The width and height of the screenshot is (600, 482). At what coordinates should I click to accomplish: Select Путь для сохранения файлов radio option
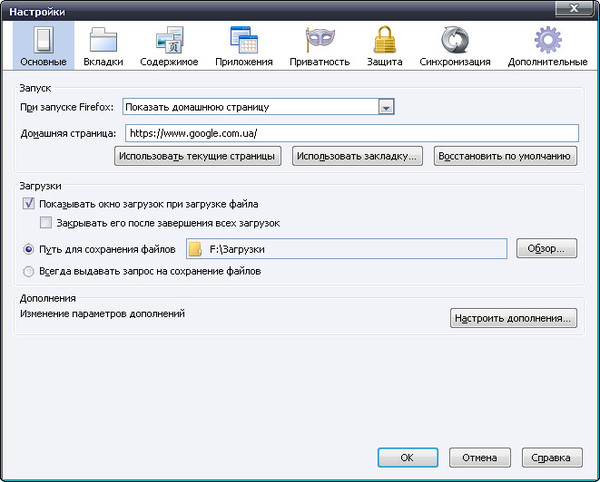pos(28,249)
